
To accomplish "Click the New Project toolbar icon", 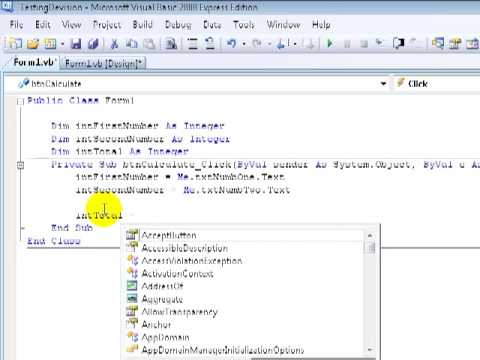I will [x=15, y=43].
